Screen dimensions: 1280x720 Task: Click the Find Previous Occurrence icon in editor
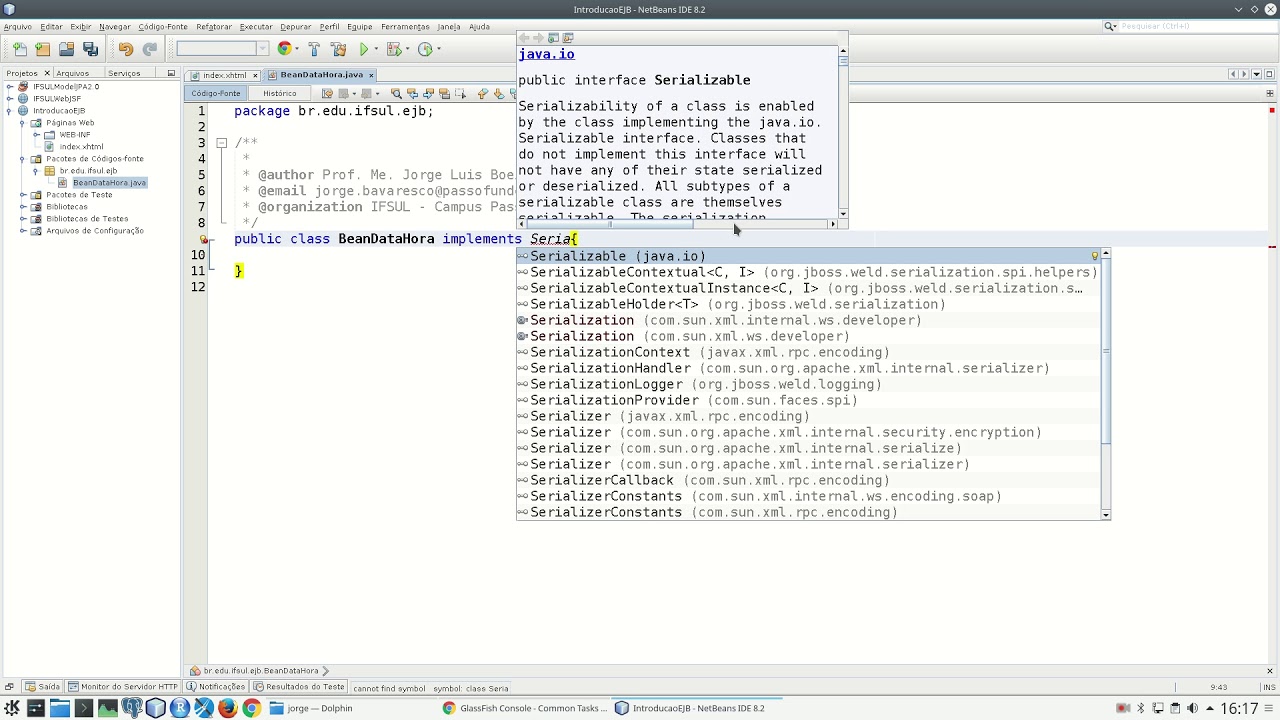(x=412, y=94)
